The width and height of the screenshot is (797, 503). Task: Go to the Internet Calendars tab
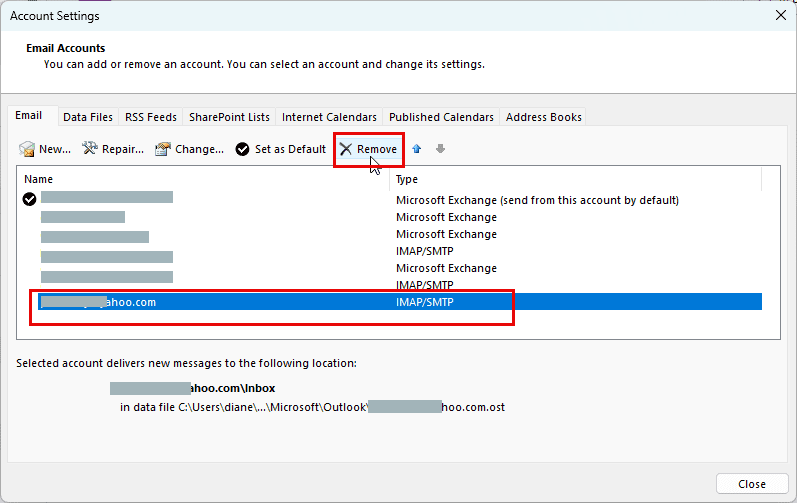click(x=329, y=117)
